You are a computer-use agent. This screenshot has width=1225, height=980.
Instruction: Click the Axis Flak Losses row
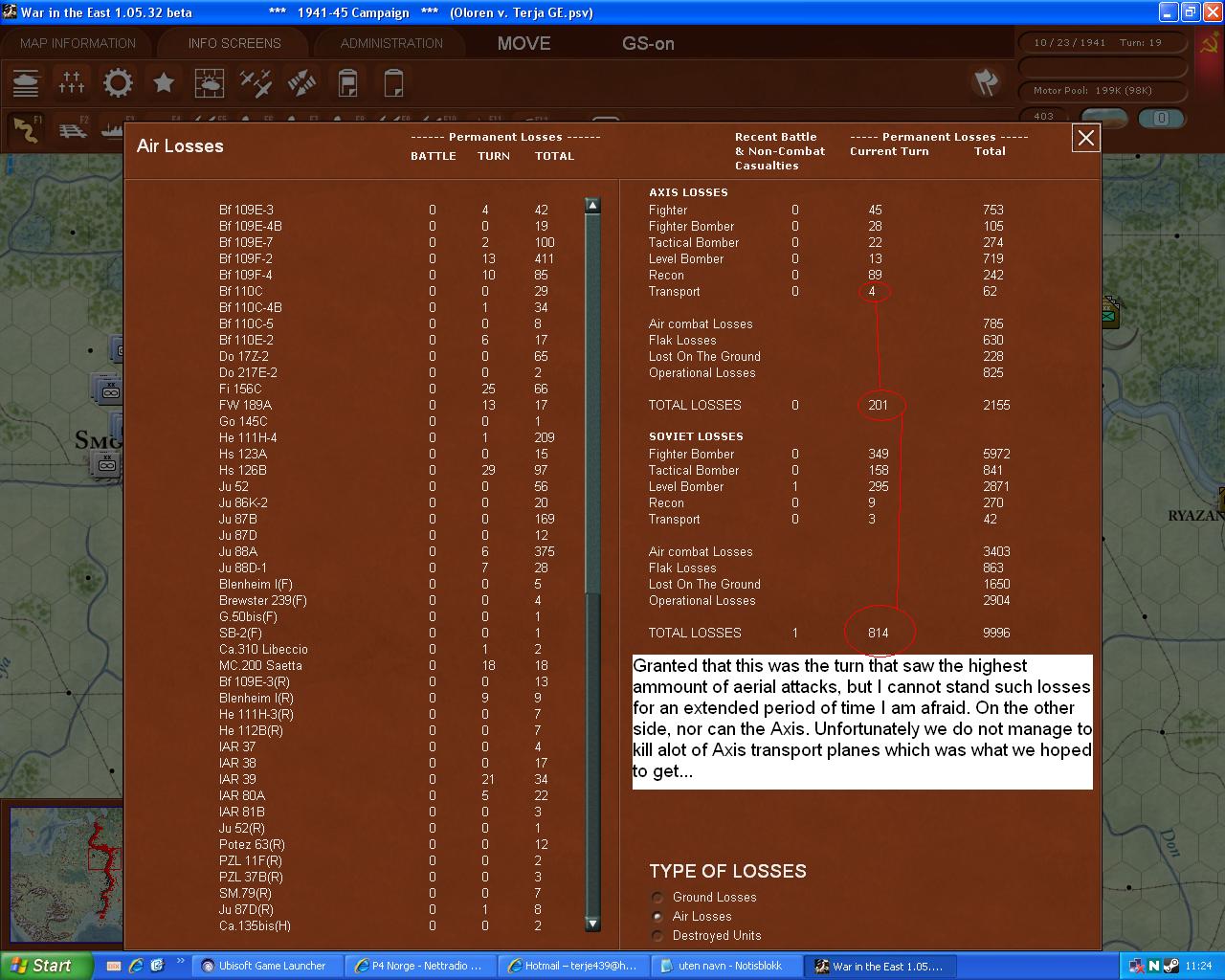829,340
